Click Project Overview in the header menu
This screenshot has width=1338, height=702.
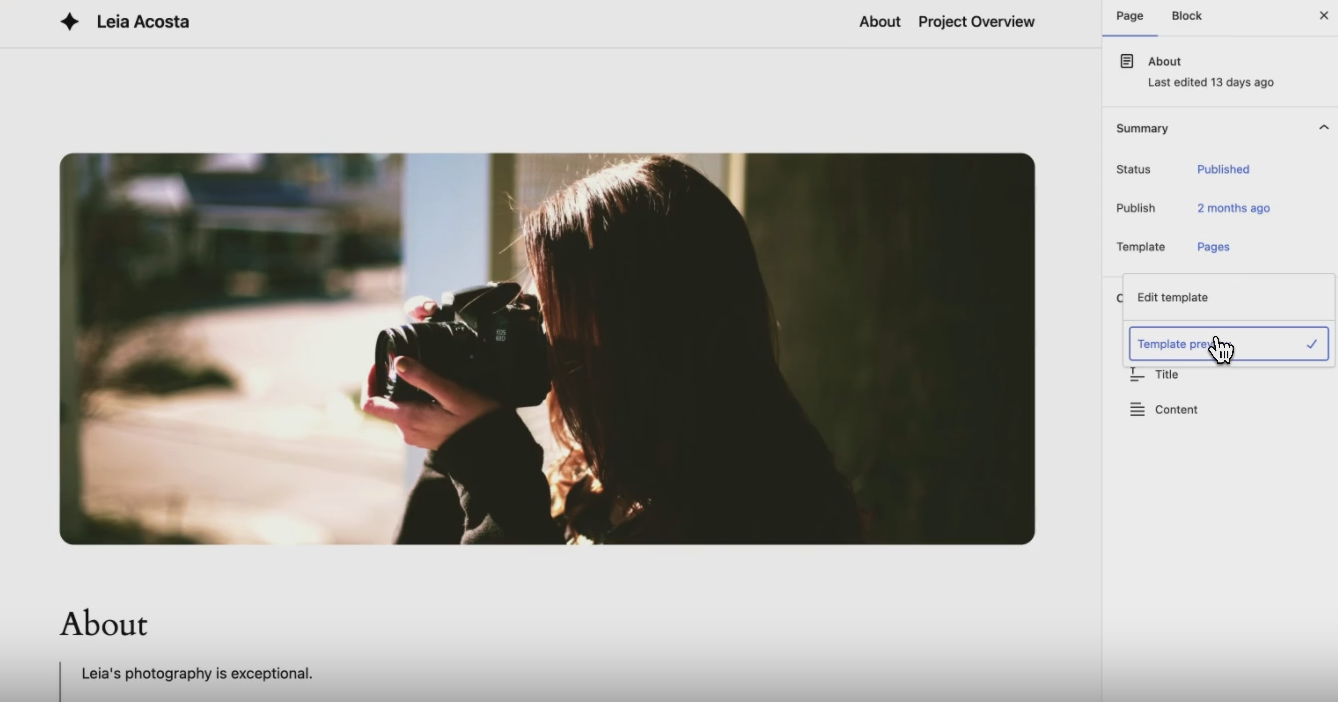[x=975, y=21]
